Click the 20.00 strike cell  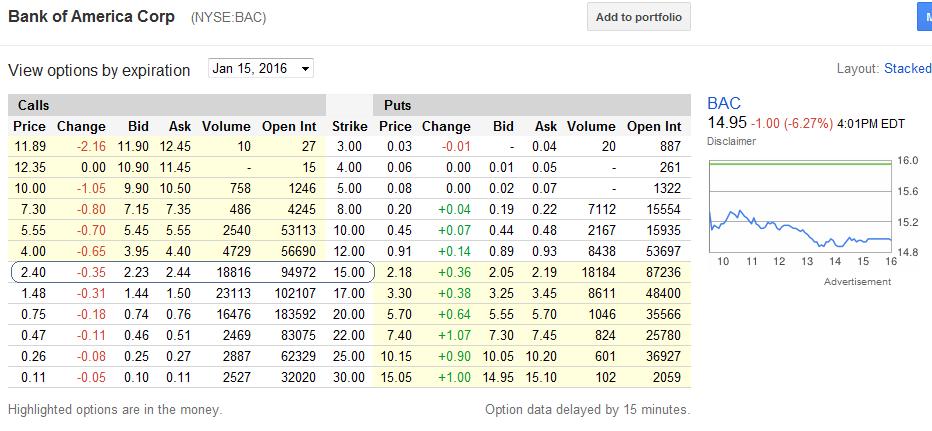pyautogui.click(x=349, y=314)
